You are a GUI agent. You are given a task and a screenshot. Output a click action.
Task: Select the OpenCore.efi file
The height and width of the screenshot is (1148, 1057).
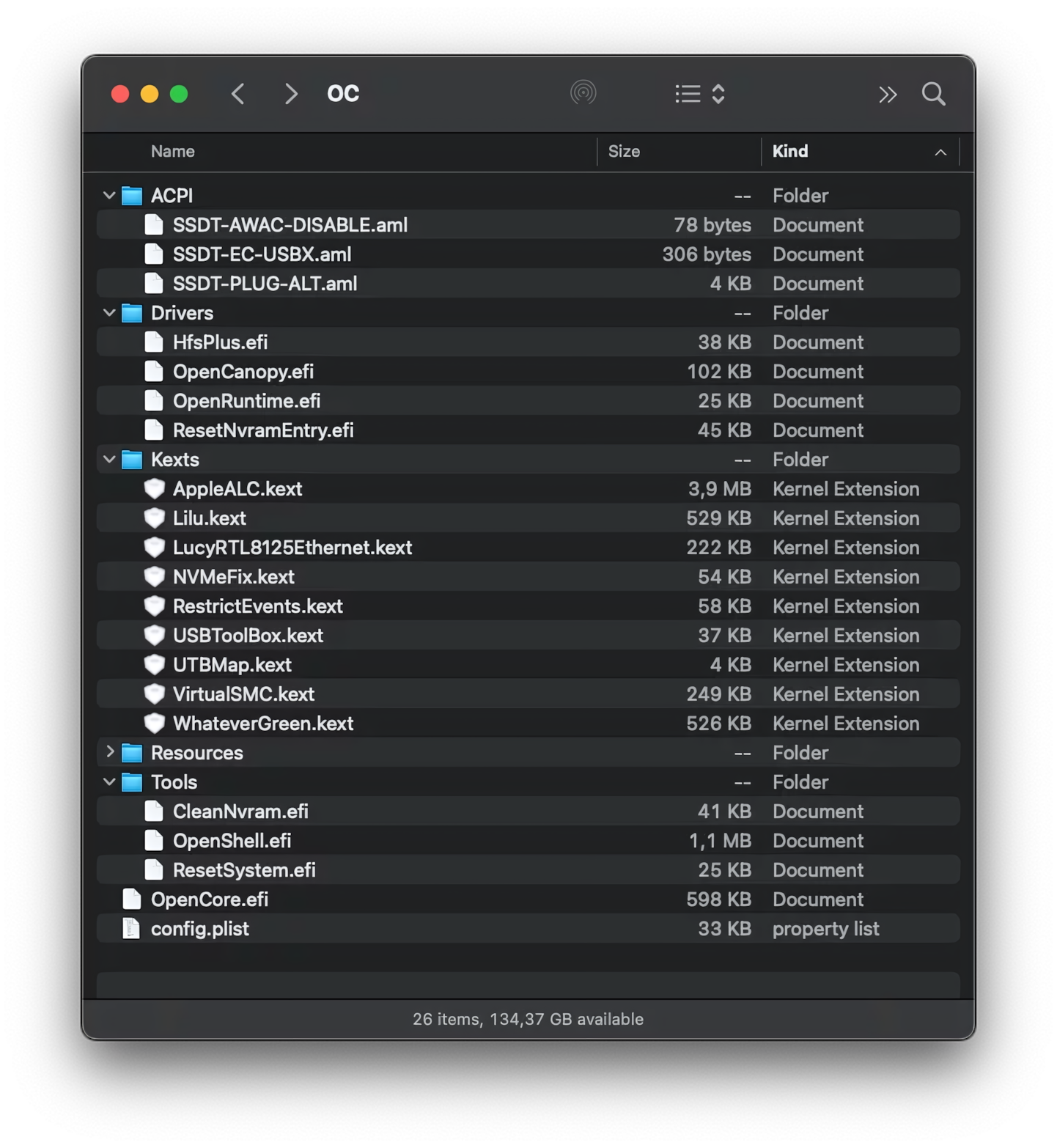(210, 899)
